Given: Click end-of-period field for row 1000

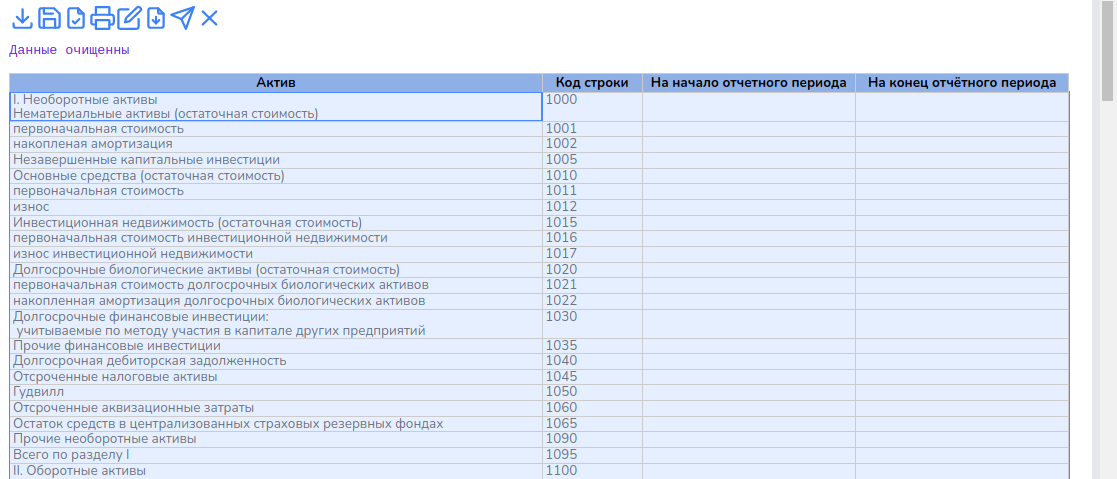Looking at the screenshot, I should (x=962, y=106).
